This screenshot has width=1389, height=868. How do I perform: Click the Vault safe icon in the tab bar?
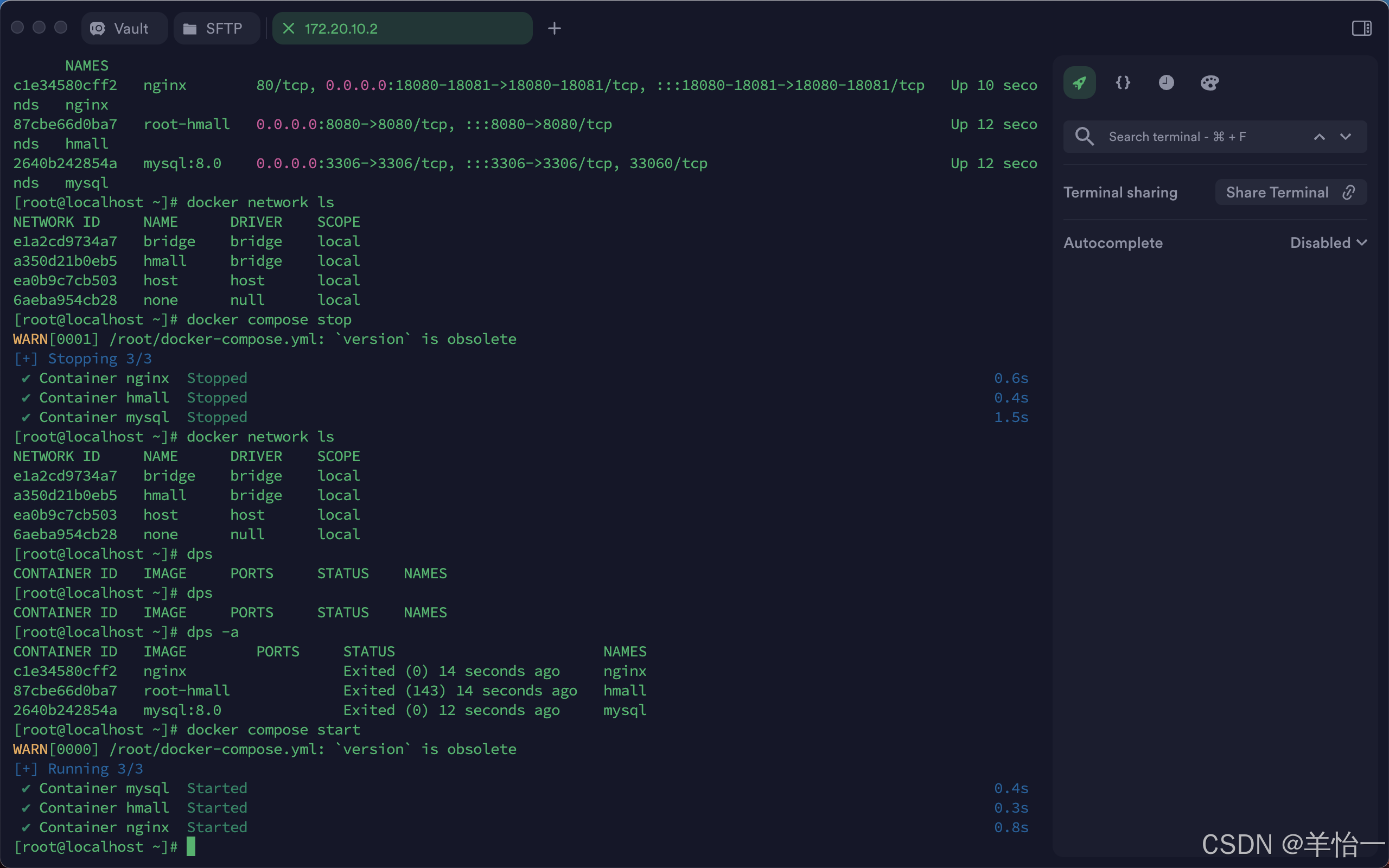click(98, 28)
